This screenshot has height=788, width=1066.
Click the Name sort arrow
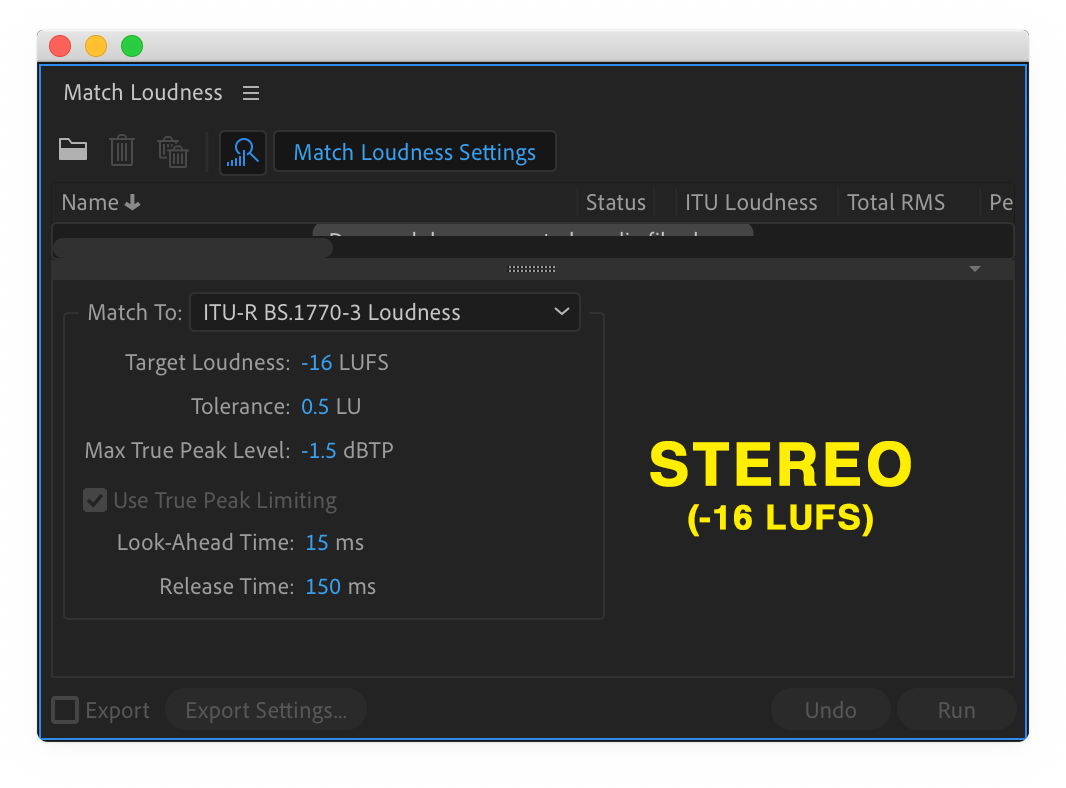pos(133,203)
